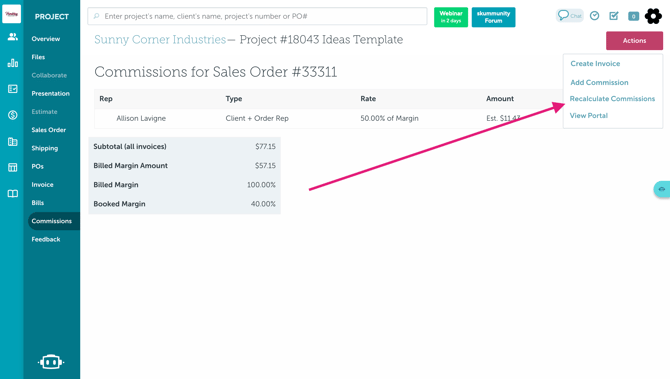Click the Amount column header
Screen dimensions: 670x379
click(500, 99)
